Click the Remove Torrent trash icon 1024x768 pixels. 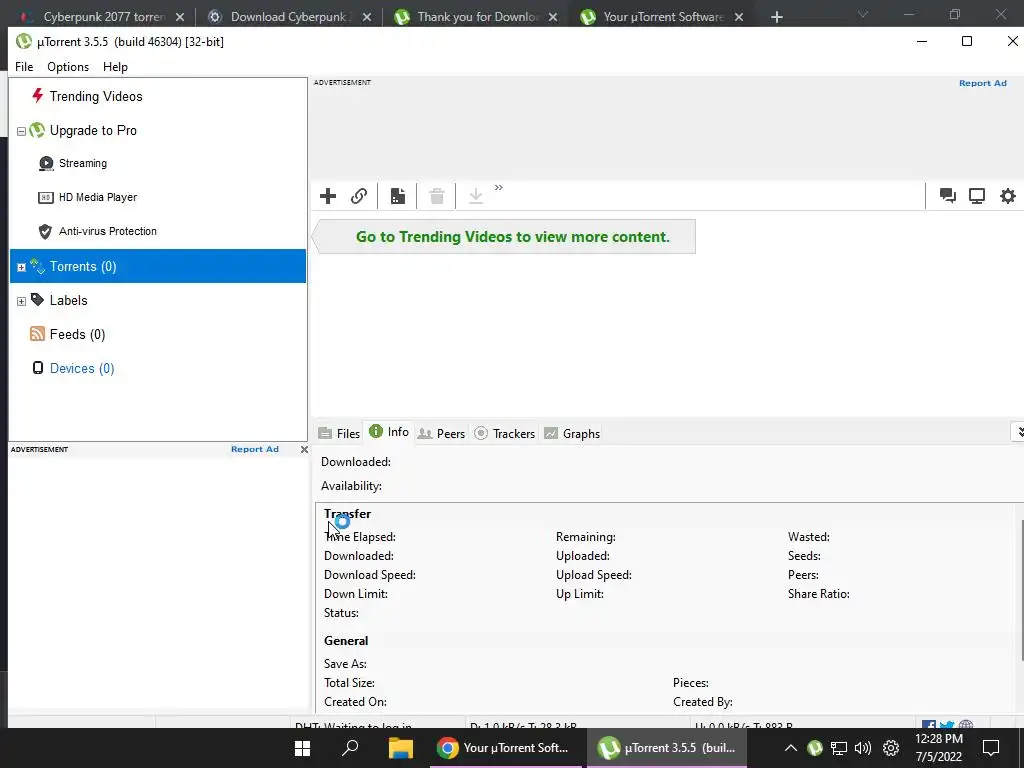437,196
